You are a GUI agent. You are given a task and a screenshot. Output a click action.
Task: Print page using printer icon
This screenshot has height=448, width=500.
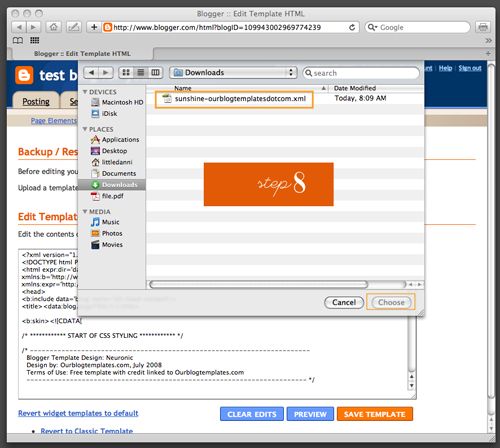pyautogui.click(x=483, y=27)
